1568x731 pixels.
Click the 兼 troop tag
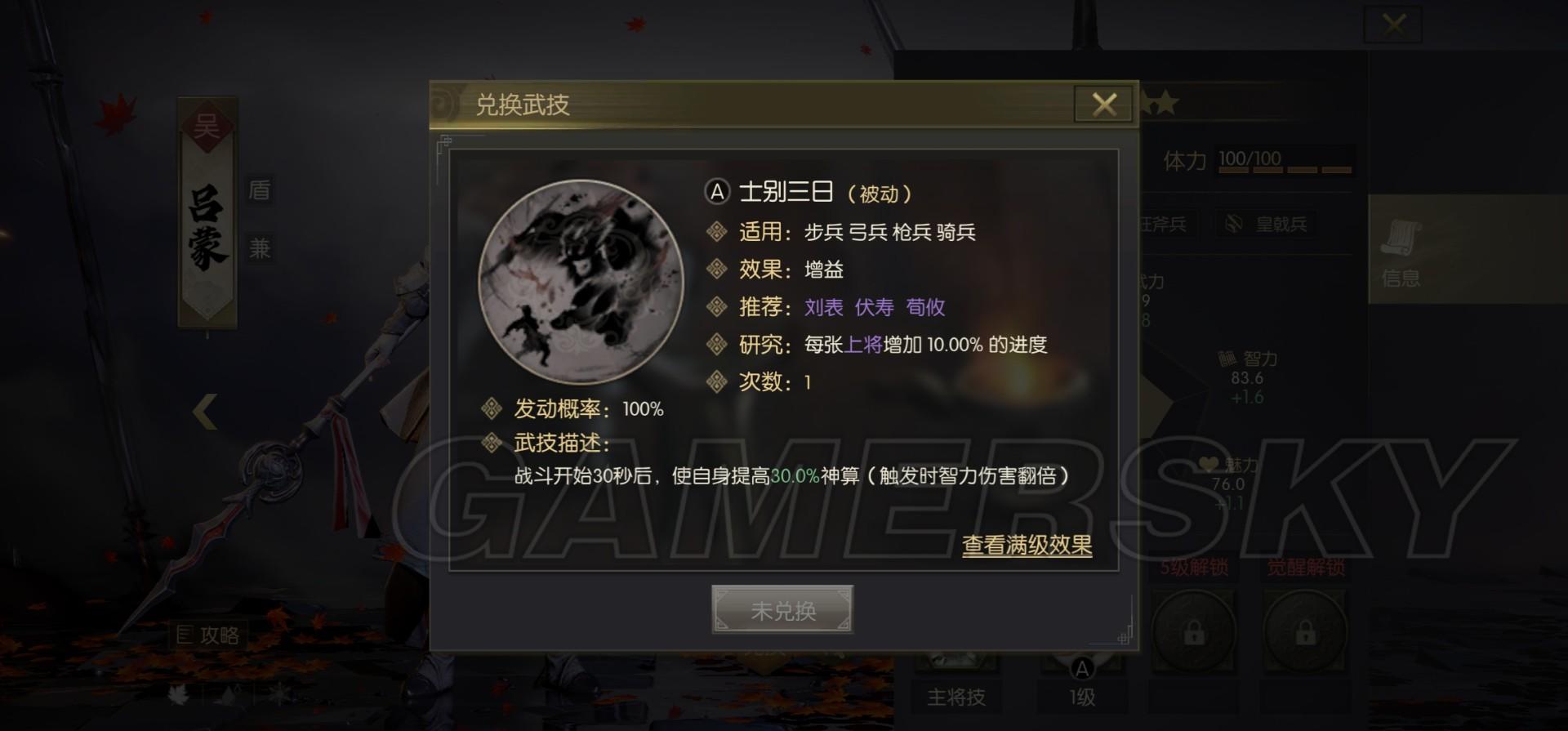point(260,248)
